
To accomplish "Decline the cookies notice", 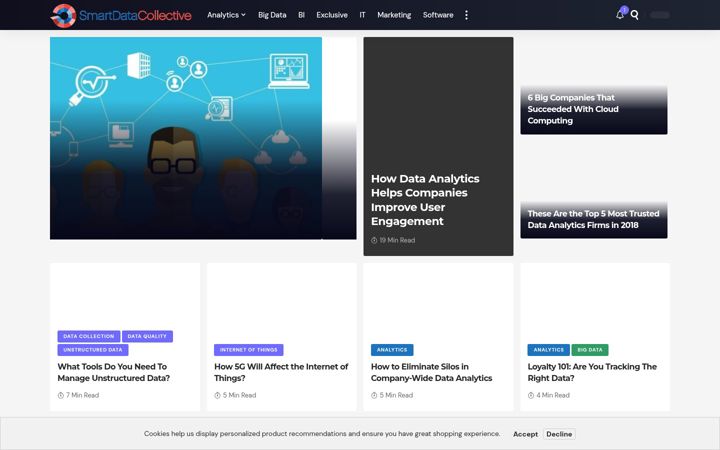I will click(559, 434).
